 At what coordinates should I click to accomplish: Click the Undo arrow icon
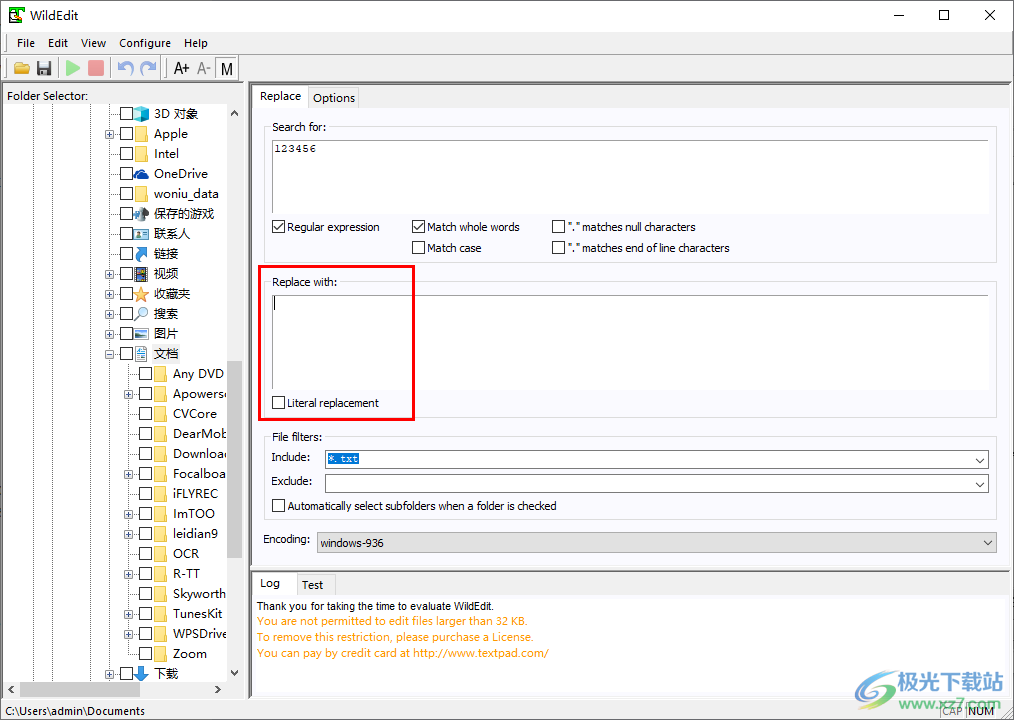pyautogui.click(x=125, y=68)
